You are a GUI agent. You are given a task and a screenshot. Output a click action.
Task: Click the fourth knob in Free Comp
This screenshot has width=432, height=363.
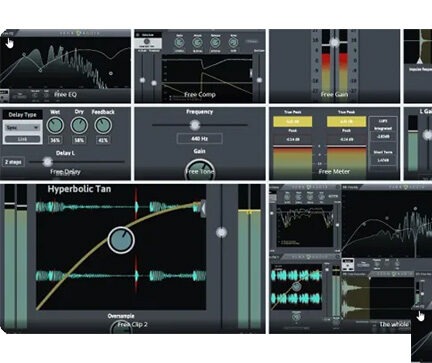[x=233, y=43]
